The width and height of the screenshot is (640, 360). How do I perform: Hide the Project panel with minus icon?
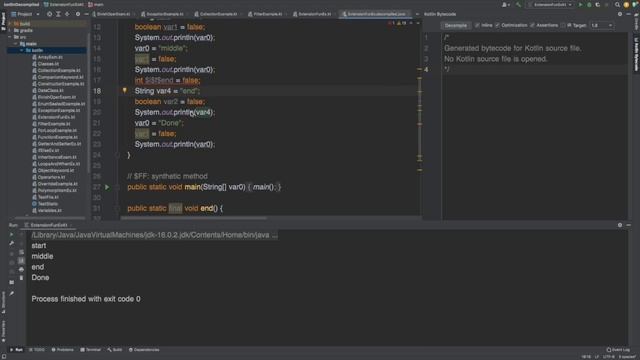coord(86,14)
